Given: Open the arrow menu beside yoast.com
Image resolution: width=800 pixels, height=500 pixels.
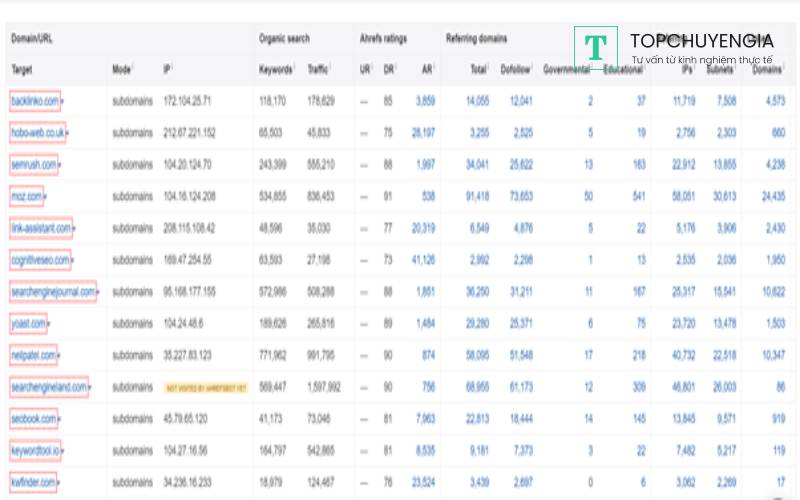Looking at the screenshot, I should pyautogui.click(x=47, y=324).
